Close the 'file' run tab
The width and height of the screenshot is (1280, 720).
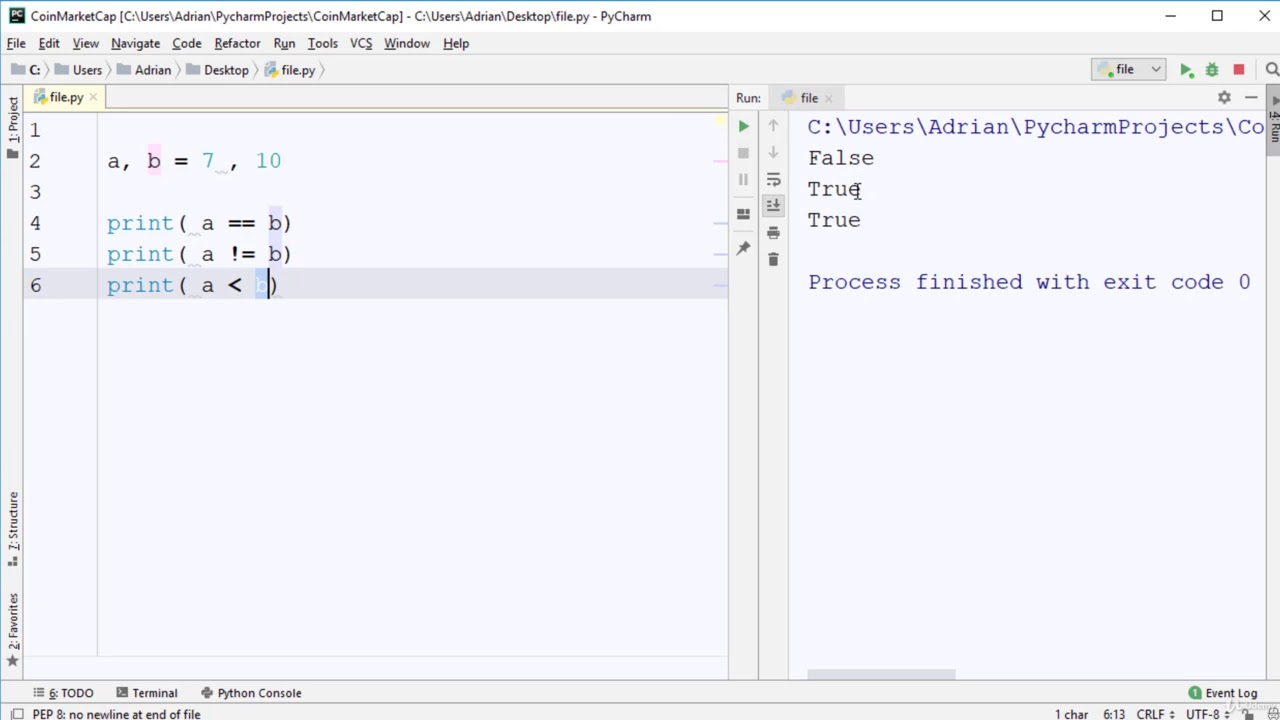coord(829,98)
